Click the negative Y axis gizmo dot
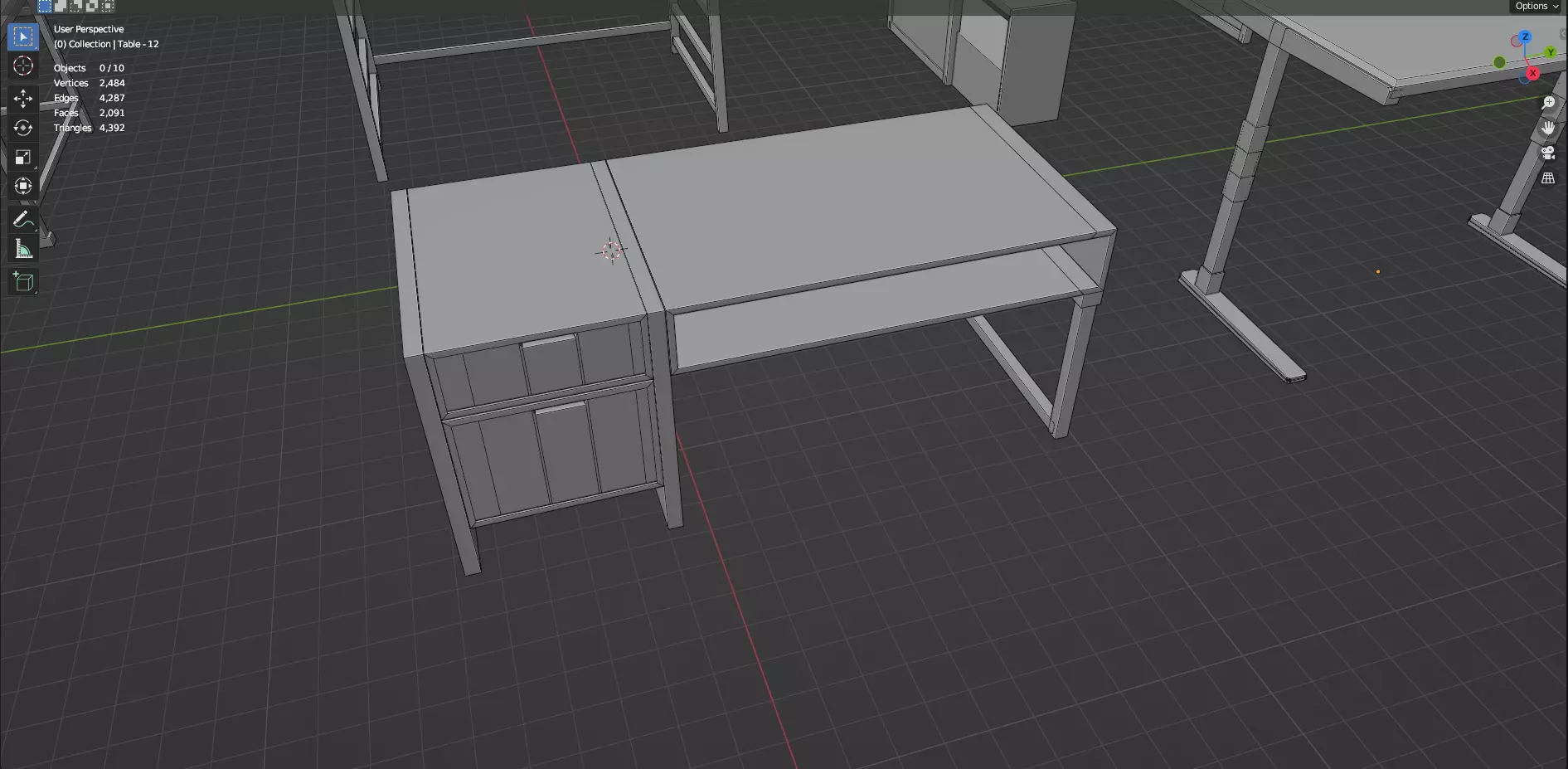The width and height of the screenshot is (1568, 769). pos(1499,62)
